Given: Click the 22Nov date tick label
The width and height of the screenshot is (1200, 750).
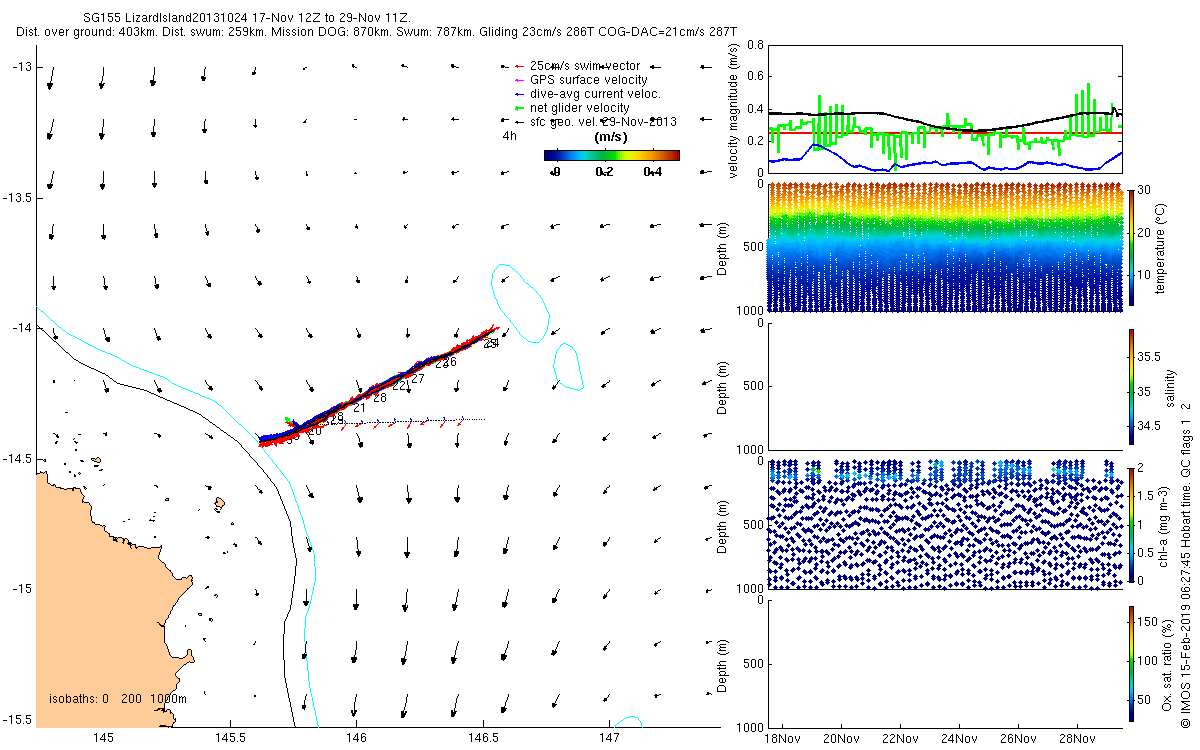Looking at the screenshot, I should click(900, 739).
